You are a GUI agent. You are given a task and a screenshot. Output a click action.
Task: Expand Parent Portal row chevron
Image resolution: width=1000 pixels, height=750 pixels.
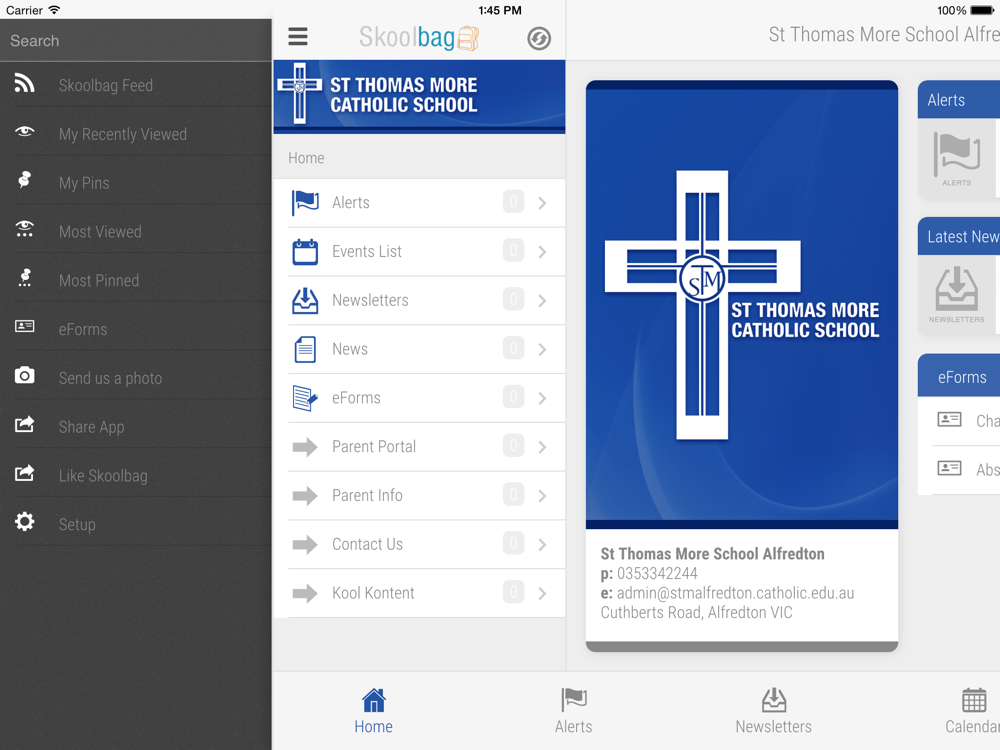click(x=542, y=447)
